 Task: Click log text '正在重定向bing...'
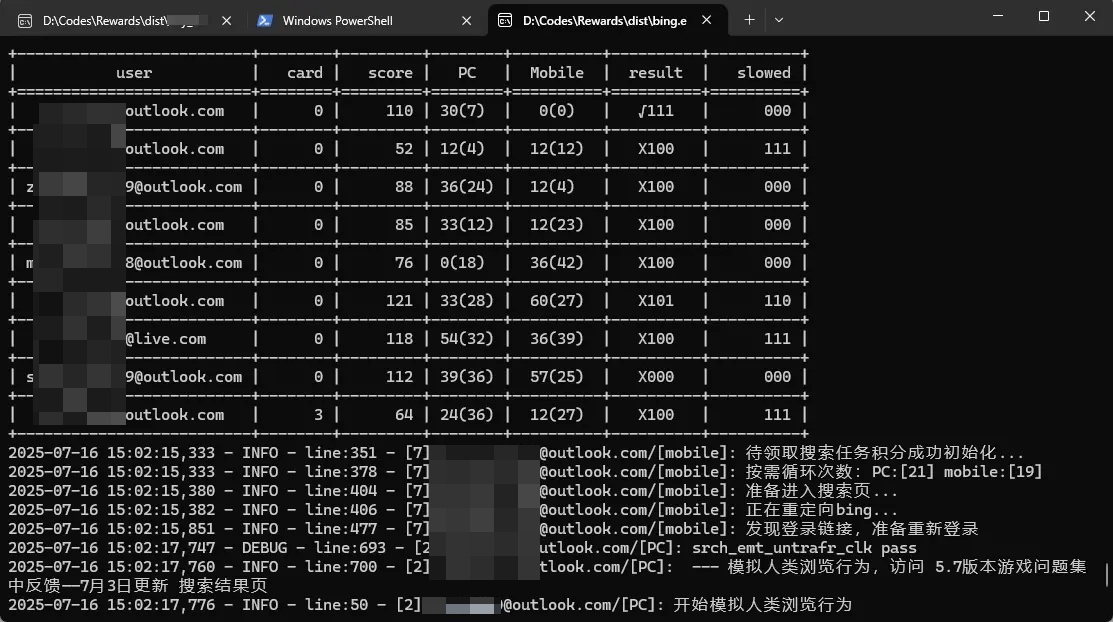821,511
